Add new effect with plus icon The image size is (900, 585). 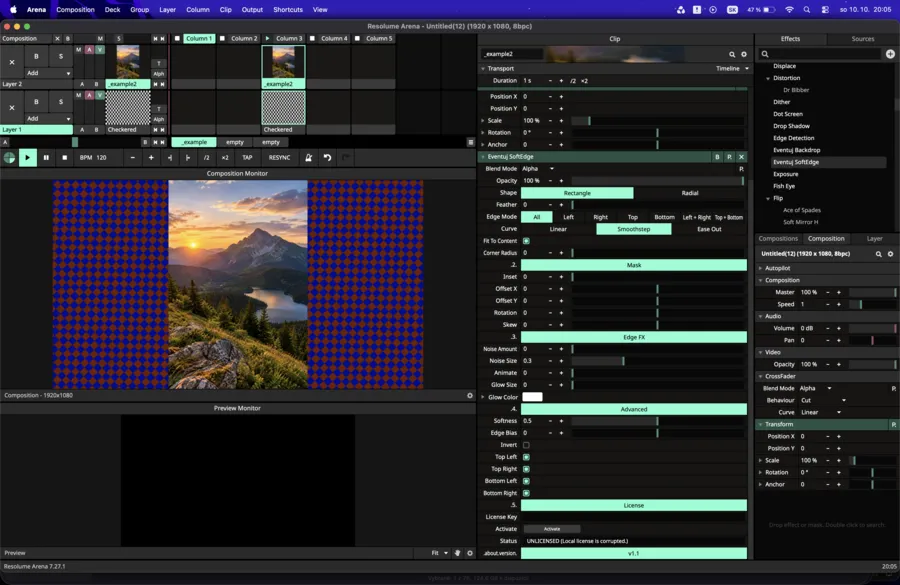(x=890, y=54)
